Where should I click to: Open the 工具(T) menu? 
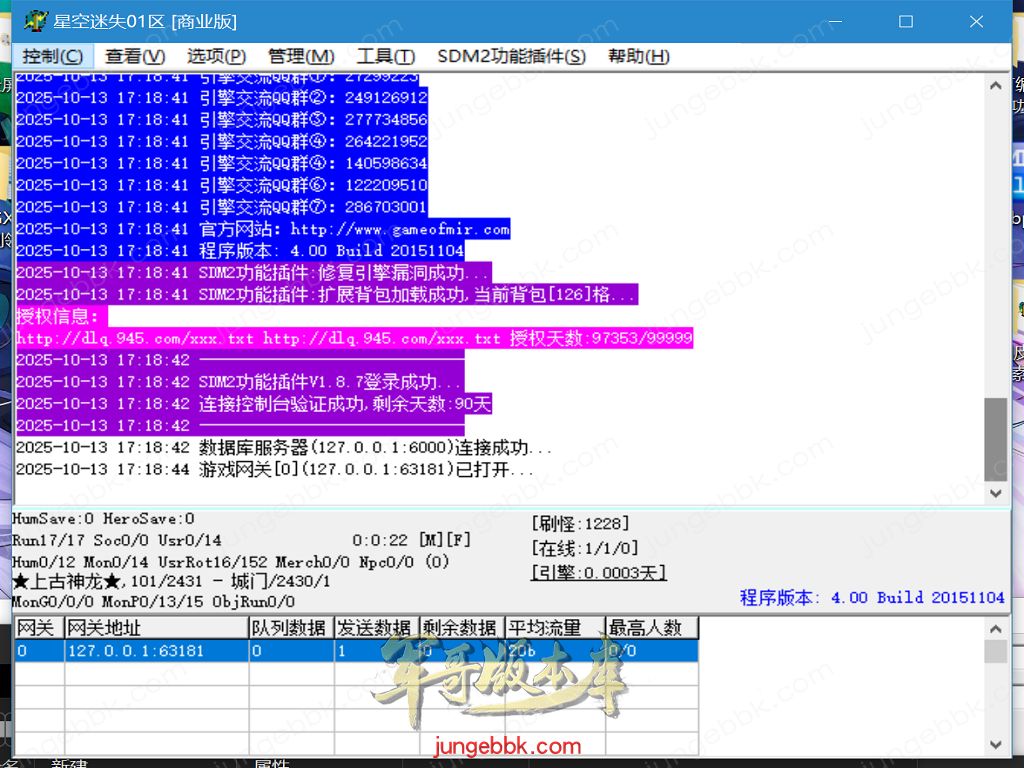click(x=386, y=57)
